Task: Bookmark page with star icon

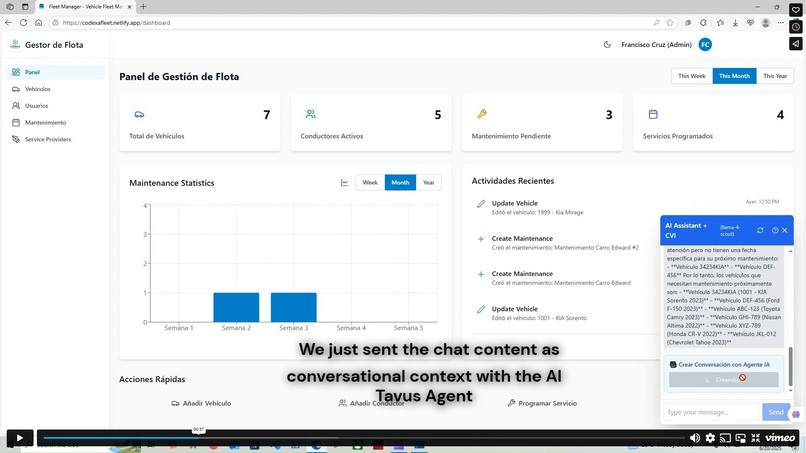Action: [x=670, y=23]
